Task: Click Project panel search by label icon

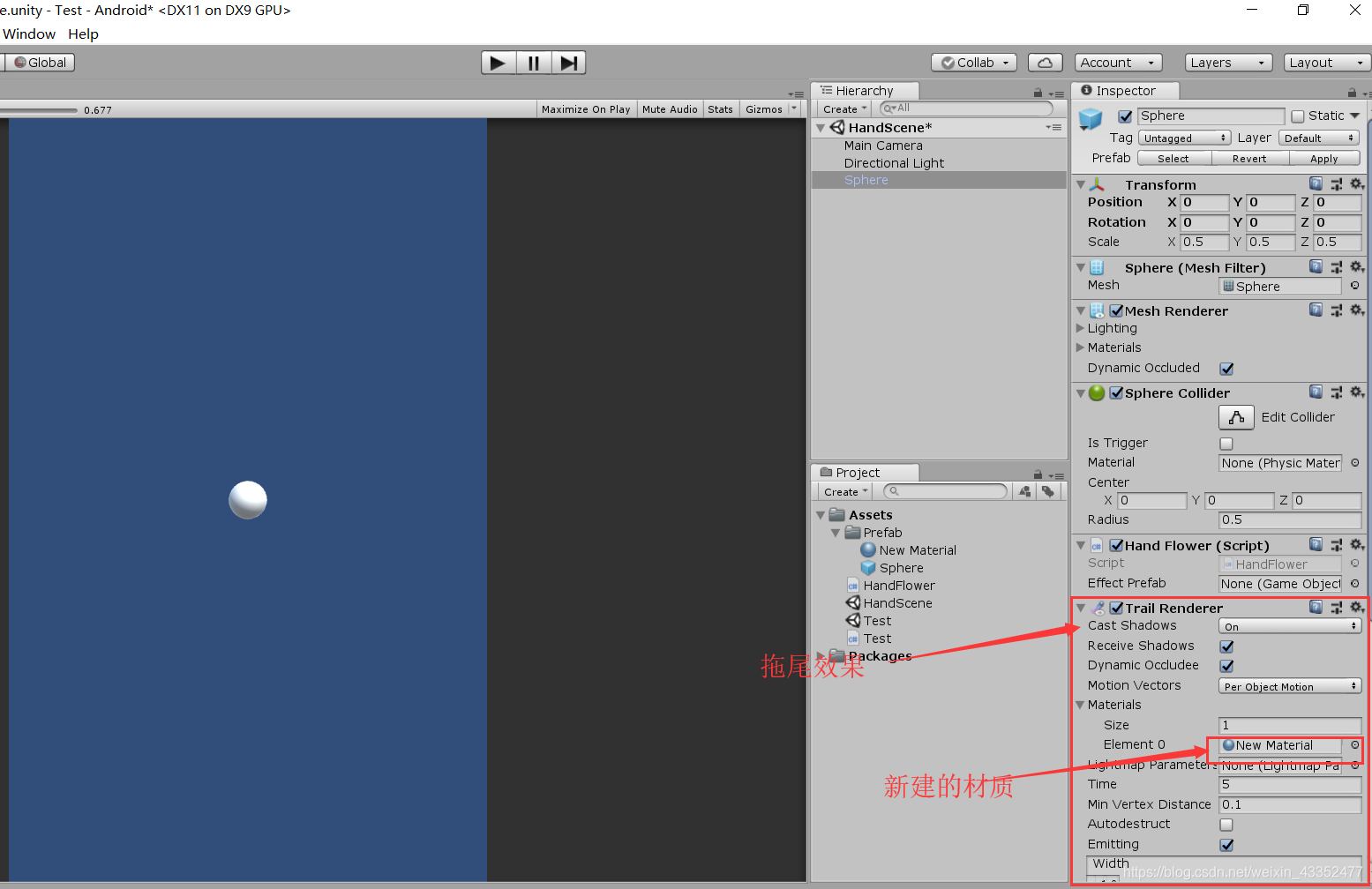Action: tap(1047, 491)
